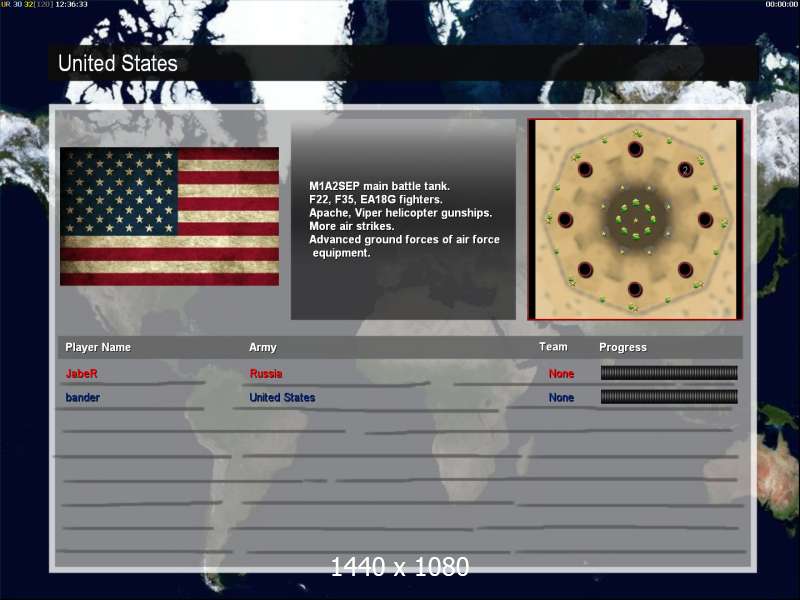
Task: Click the United States army entry for bander
Action: [282, 397]
